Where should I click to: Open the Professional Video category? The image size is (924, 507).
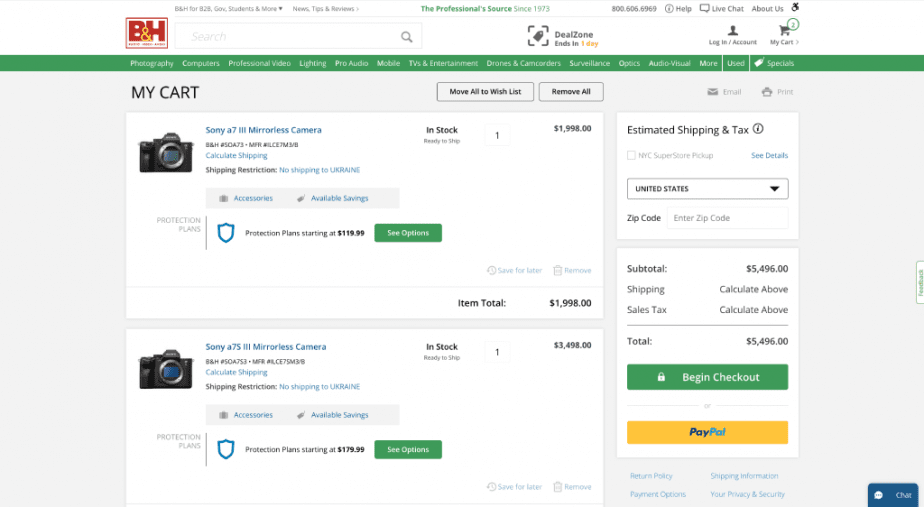tap(259, 63)
